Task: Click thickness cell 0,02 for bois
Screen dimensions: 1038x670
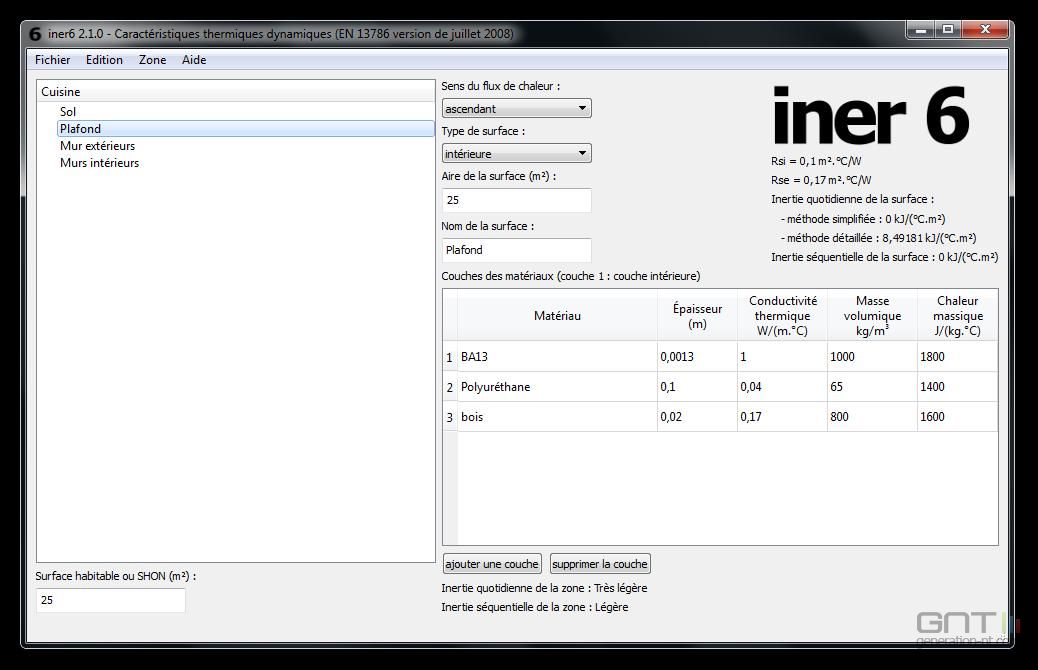Action: 697,417
